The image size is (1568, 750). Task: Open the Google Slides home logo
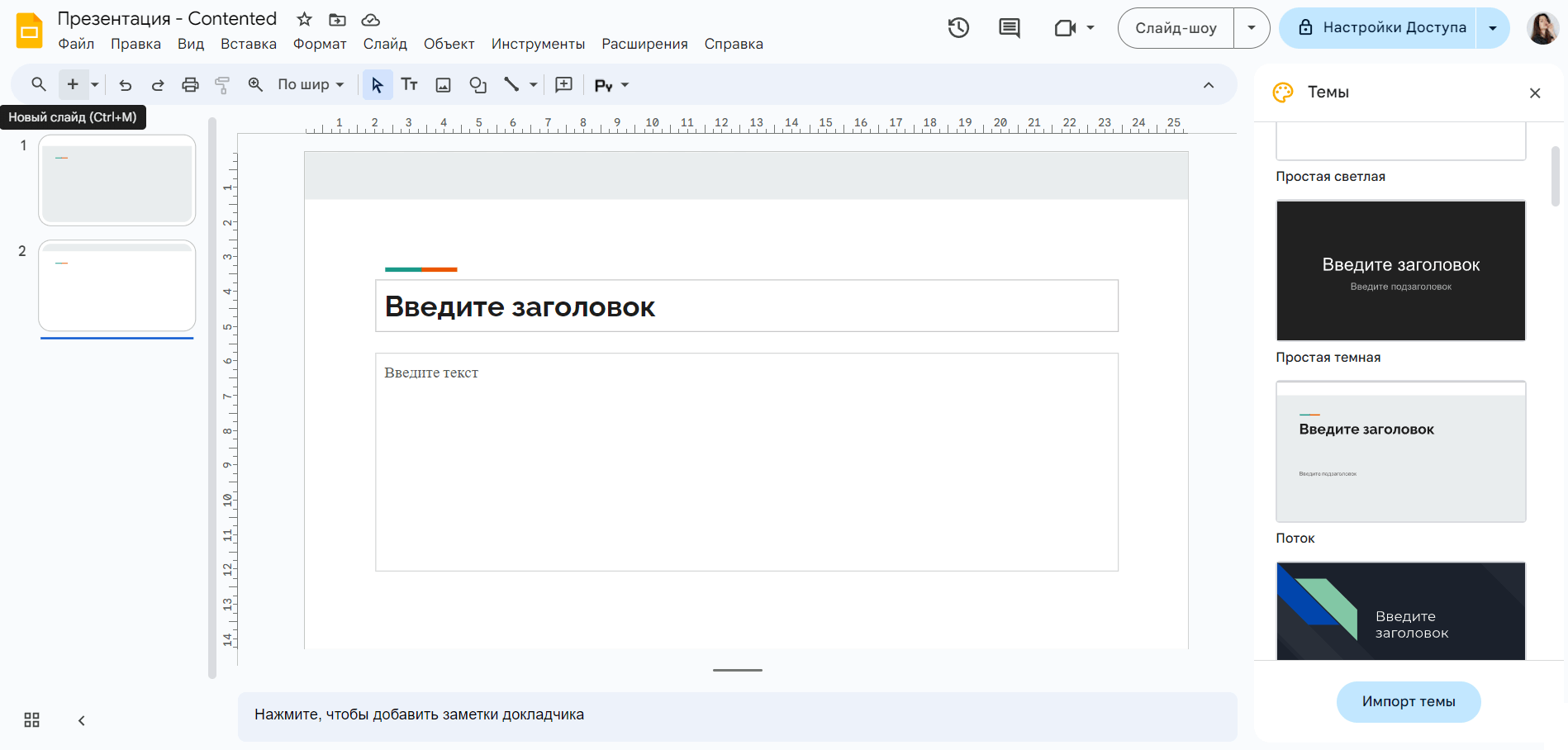click(x=30, y=31)
